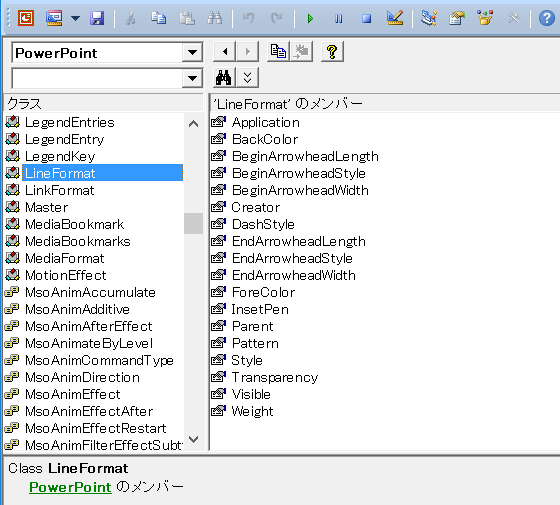Click yellow question mark Help button
Screen dimensions: 560x505
pos(332,52)
